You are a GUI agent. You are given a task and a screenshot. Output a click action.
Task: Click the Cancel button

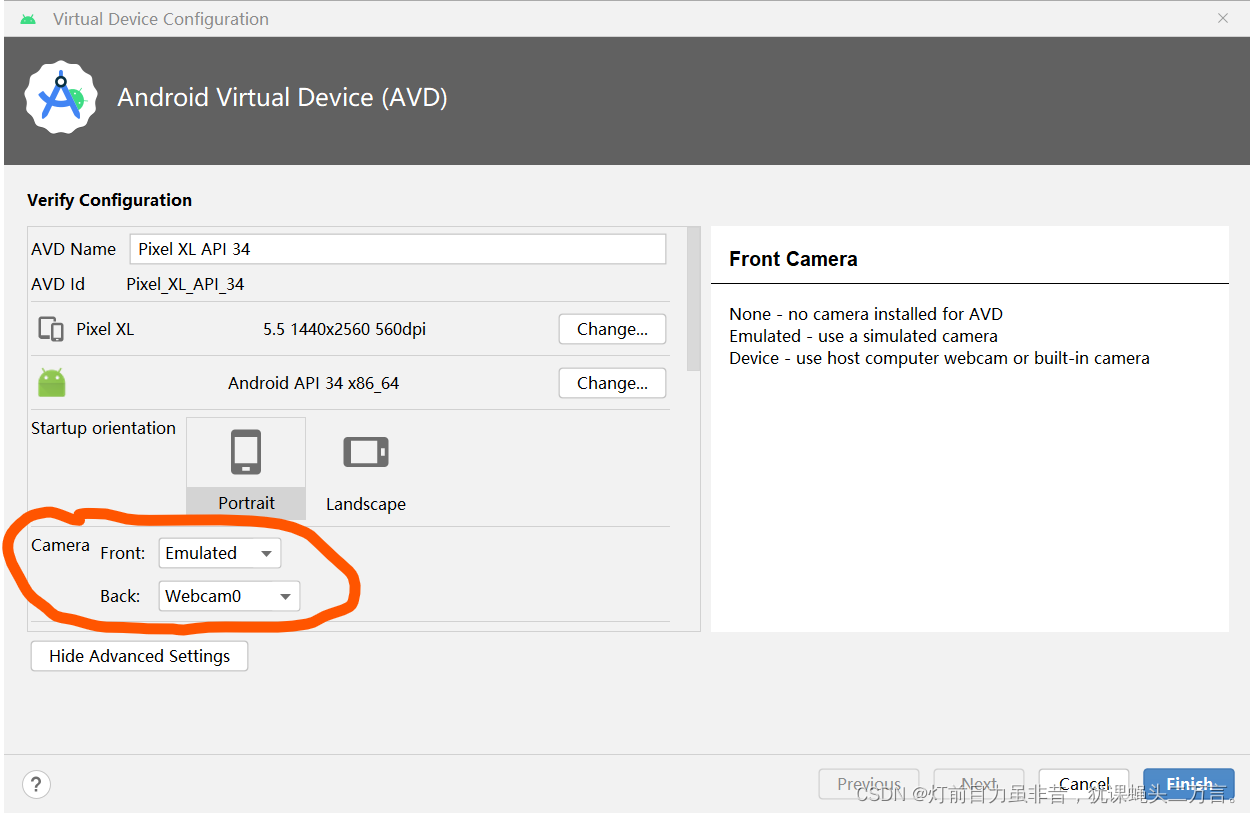coord(1084,784)
